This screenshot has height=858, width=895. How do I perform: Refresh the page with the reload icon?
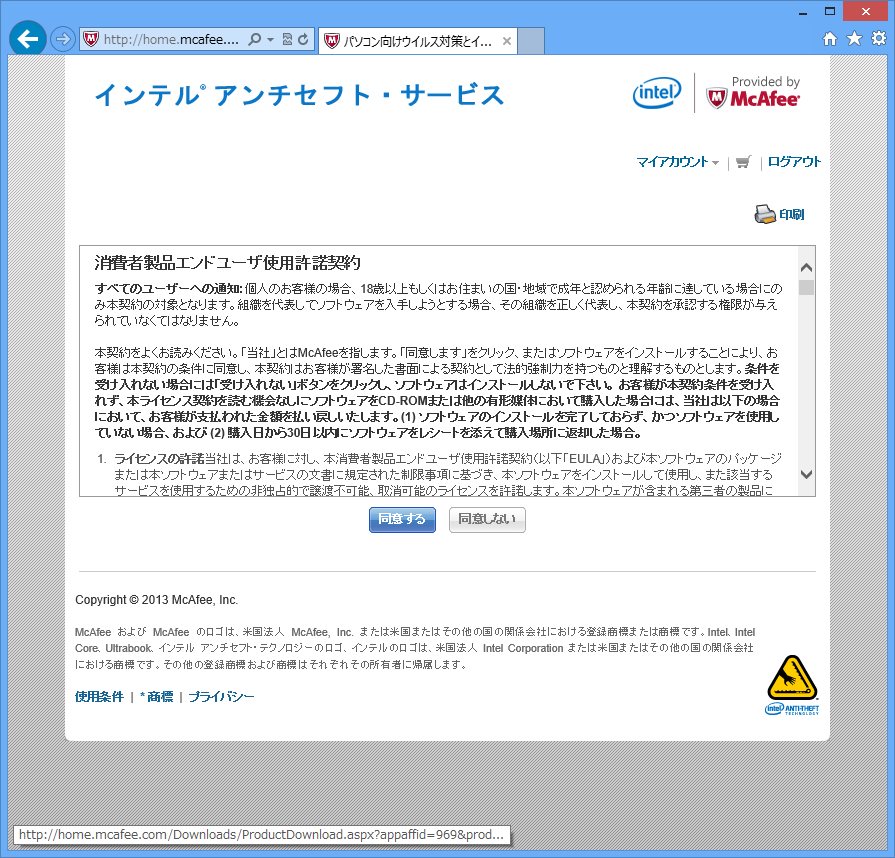tap(303, 39)
